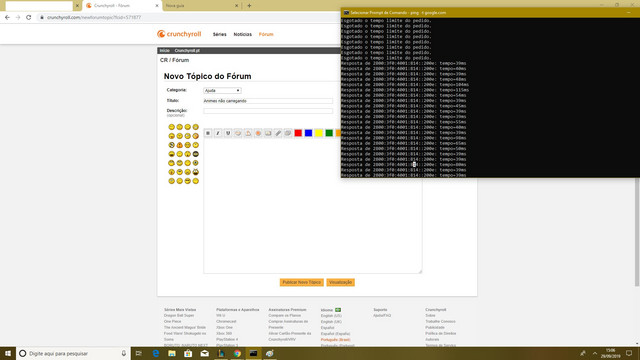
Task: Pick the green text color swatch
Action: pyautogui.click(x=329, y=133)
